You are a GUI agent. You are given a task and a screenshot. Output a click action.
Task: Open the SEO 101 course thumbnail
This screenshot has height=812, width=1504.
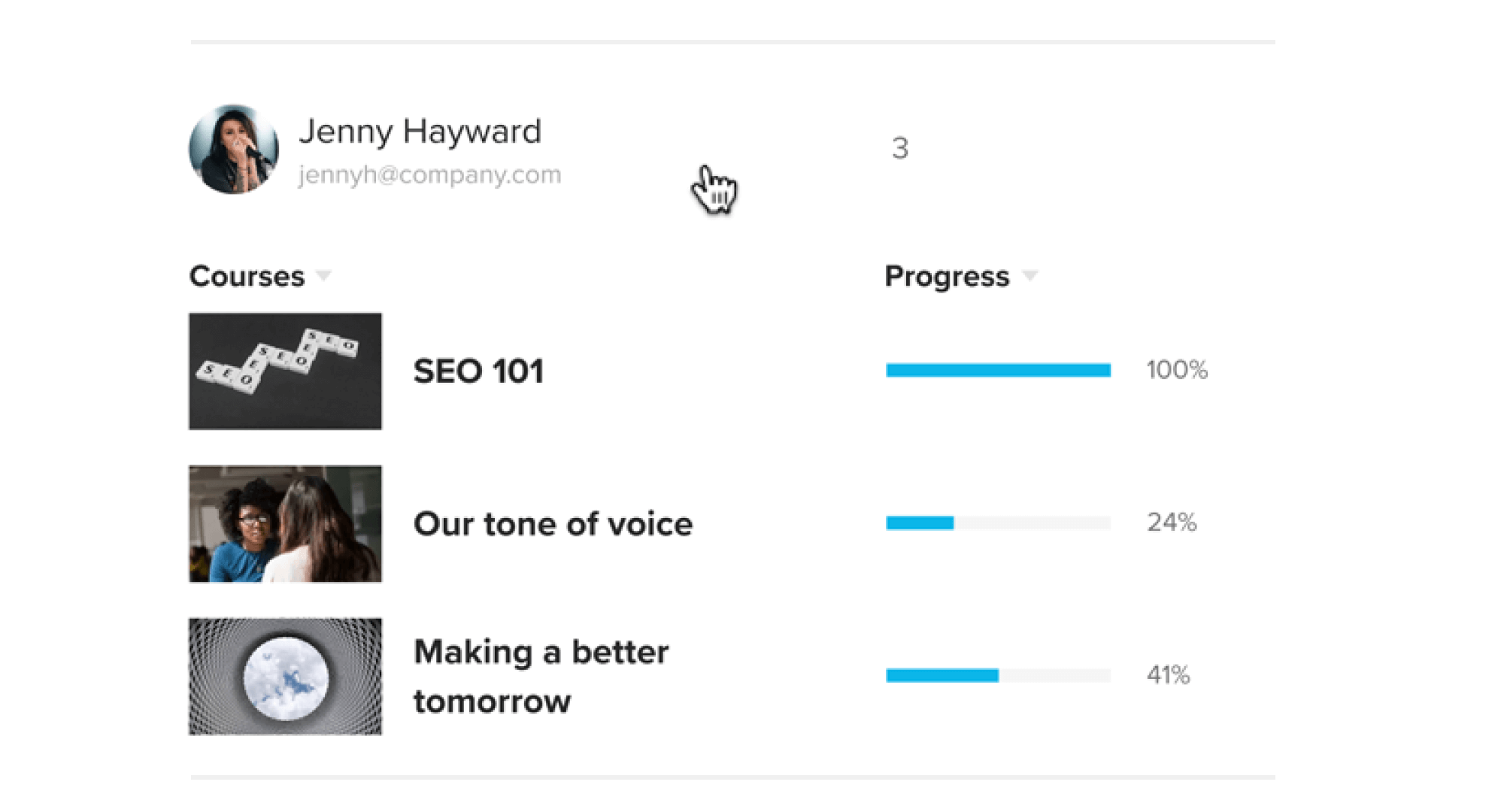click(x=285, y=371)
